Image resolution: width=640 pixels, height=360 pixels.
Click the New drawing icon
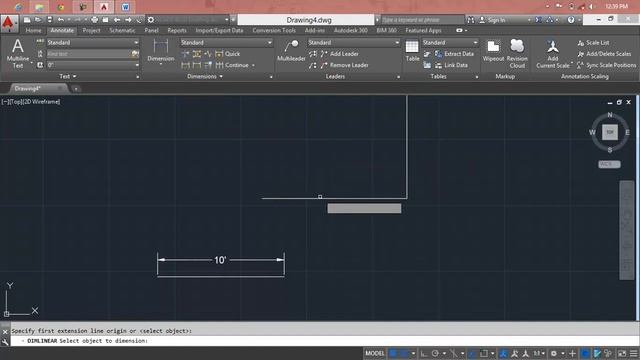(27, 20)
